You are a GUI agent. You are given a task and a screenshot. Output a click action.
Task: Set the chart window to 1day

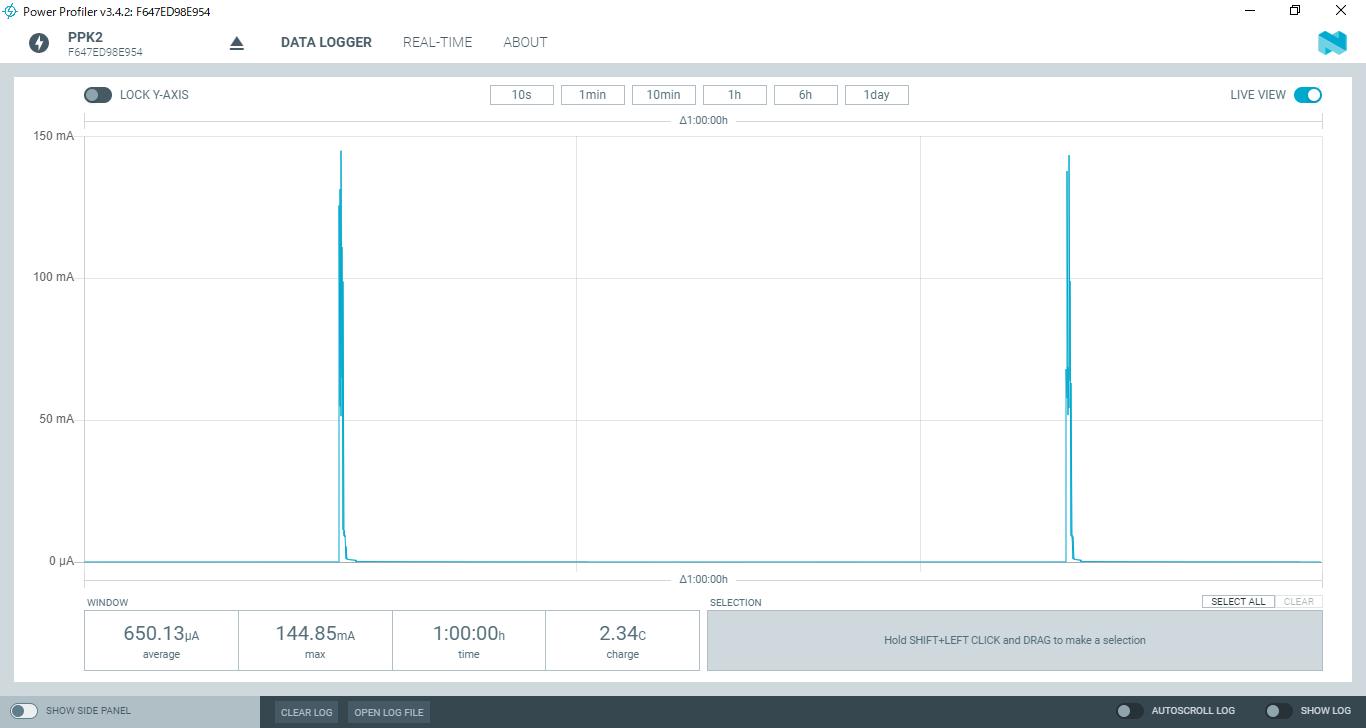pyautogui.click(x=876, y=95)
